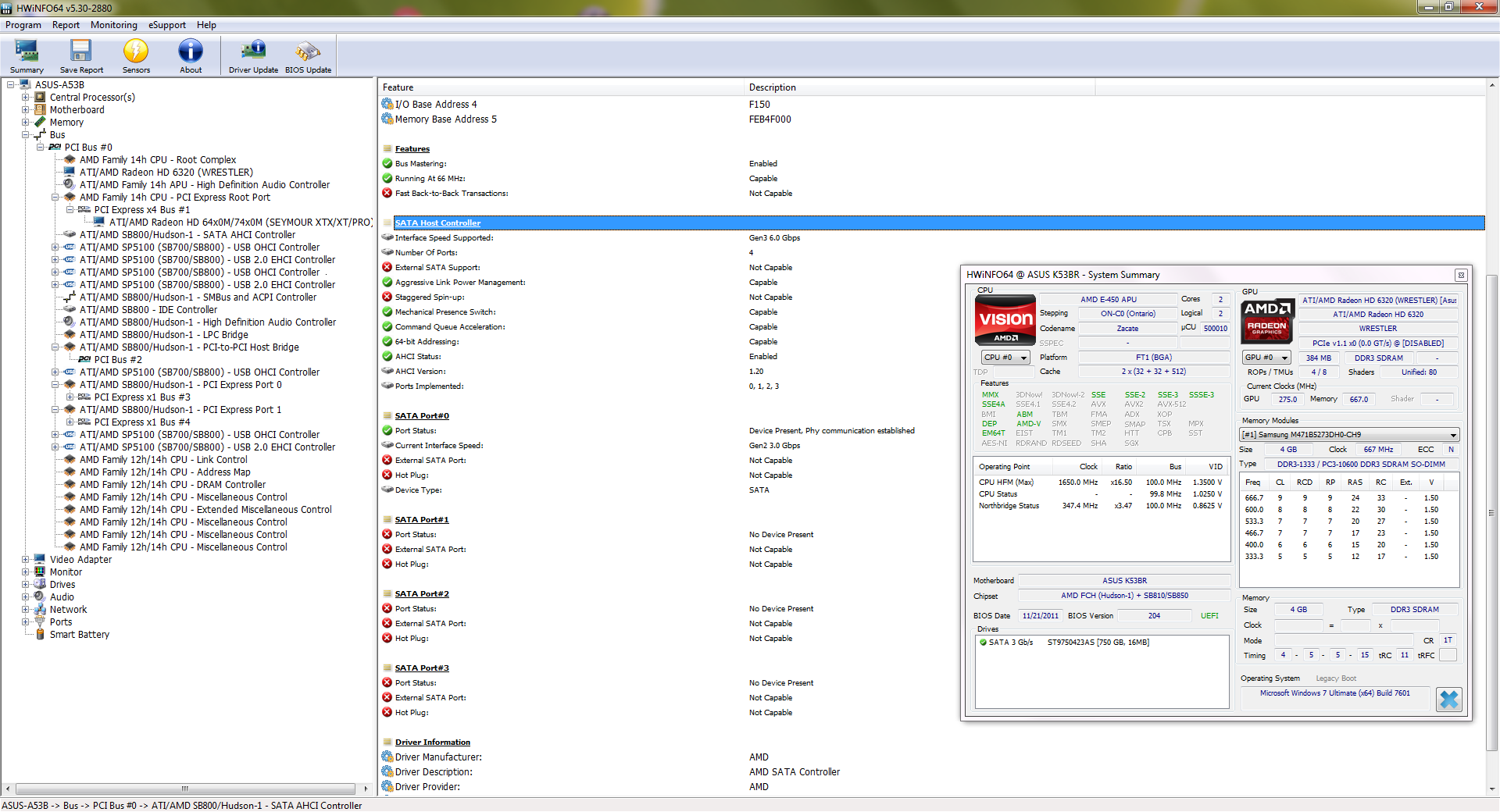
Task: Select AMD Family 12h/14h DRAM Controller
Action: 173,485
